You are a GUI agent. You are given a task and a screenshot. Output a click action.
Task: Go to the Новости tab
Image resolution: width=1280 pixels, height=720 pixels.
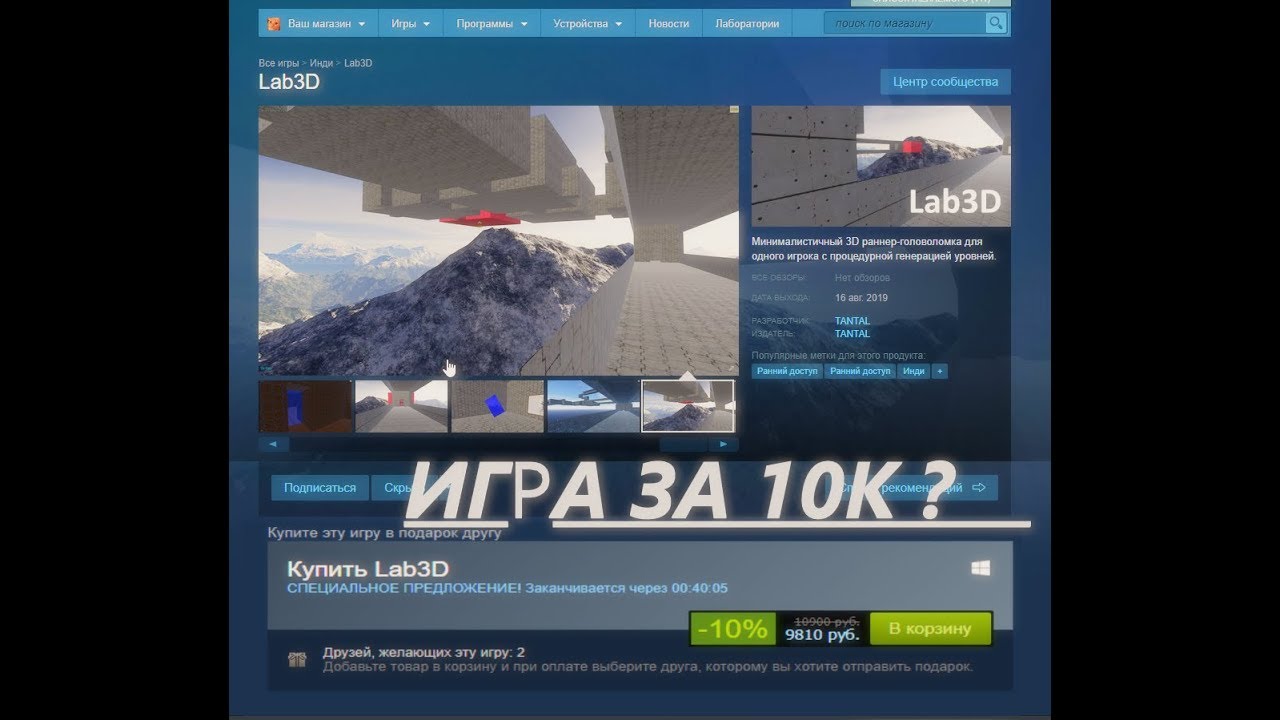(668, 24)
